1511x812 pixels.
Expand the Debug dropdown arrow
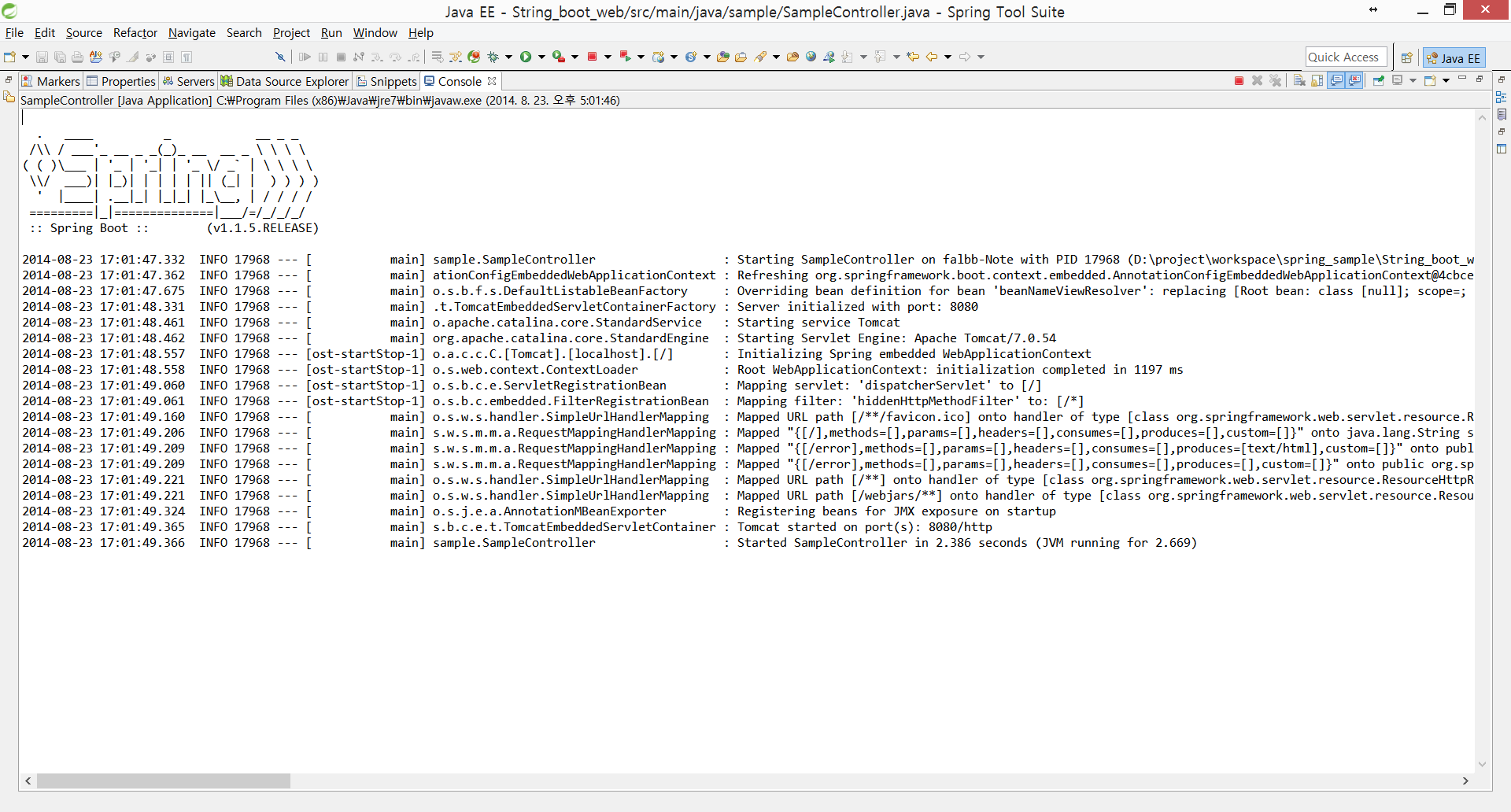click(x=508, y=57)
